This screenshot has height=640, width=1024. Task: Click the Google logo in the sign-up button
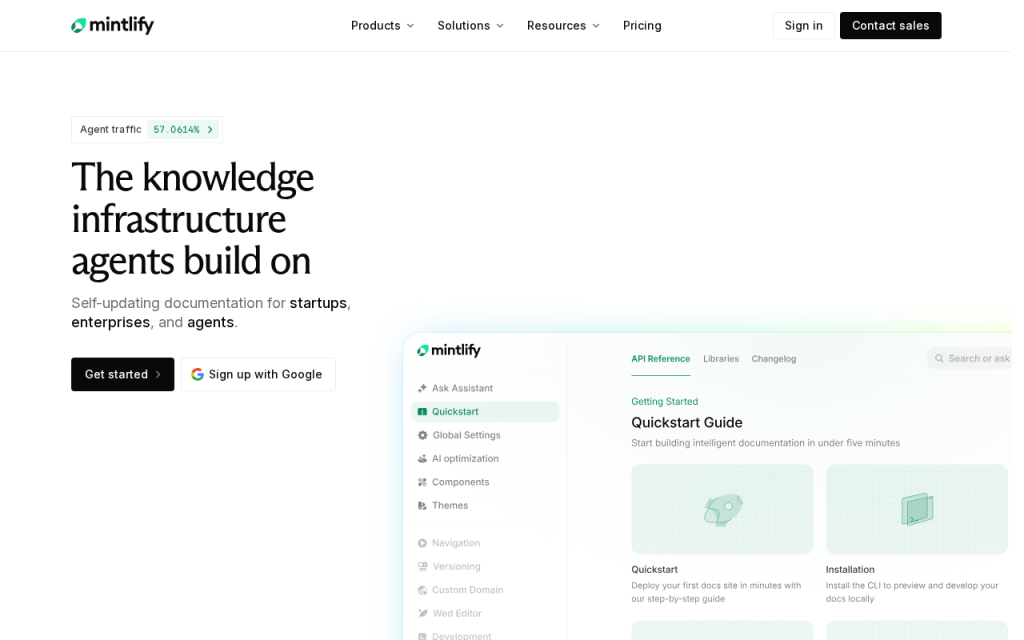197,374
